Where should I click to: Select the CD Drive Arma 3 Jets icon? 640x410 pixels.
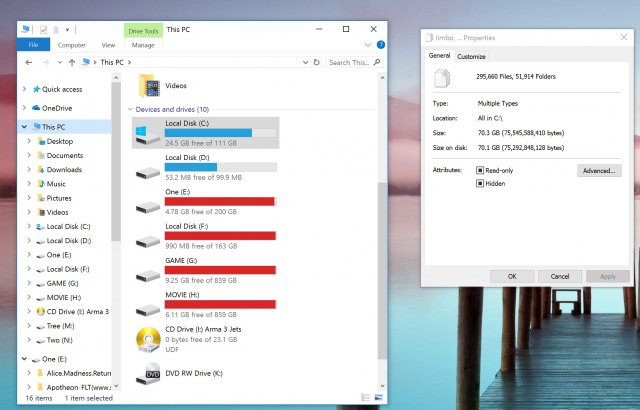(148, 340)
